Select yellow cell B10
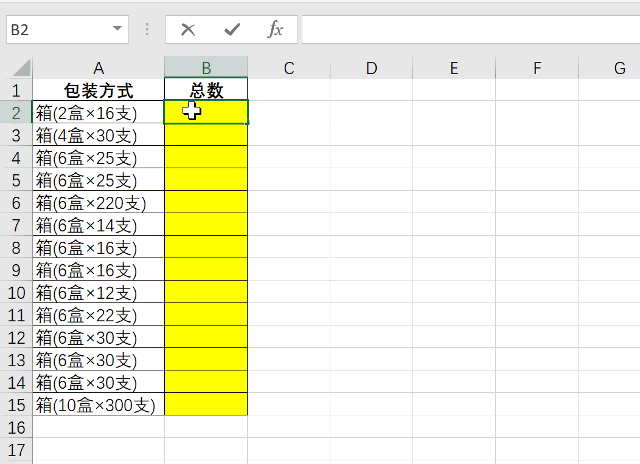This screenshot has width=640, height=464. pyautogui.click(x=206, y=292)
